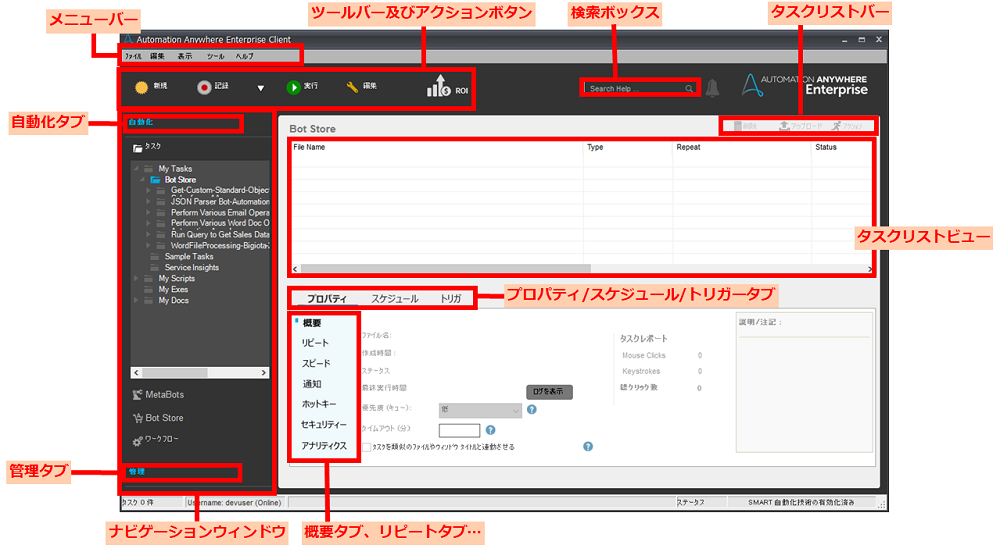The width and height of the screenshot is (1000, 552).
Task: Open MetaBots in navigation pane
Action: (x=158, y=395)
